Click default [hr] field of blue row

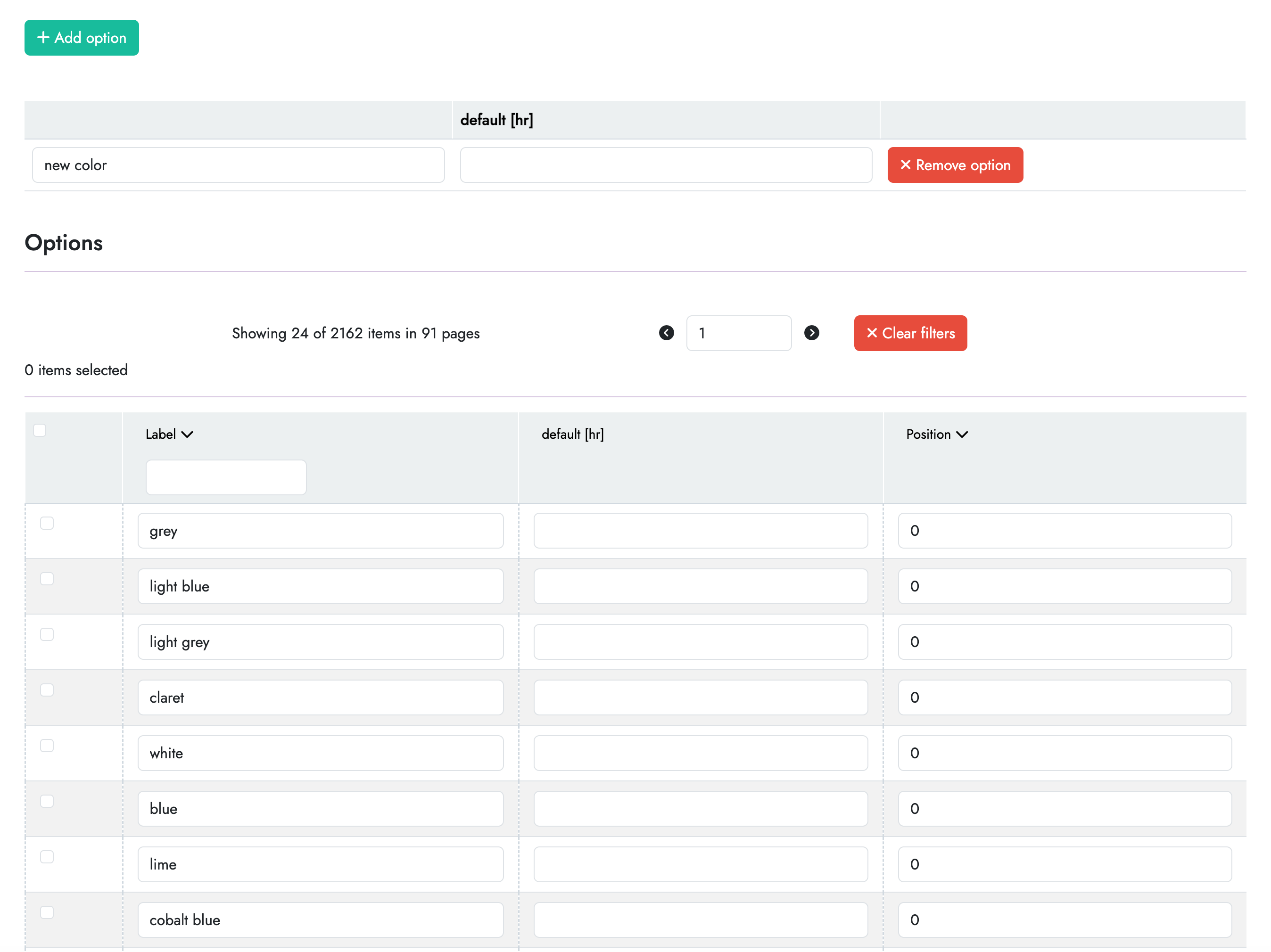point(700,808)
